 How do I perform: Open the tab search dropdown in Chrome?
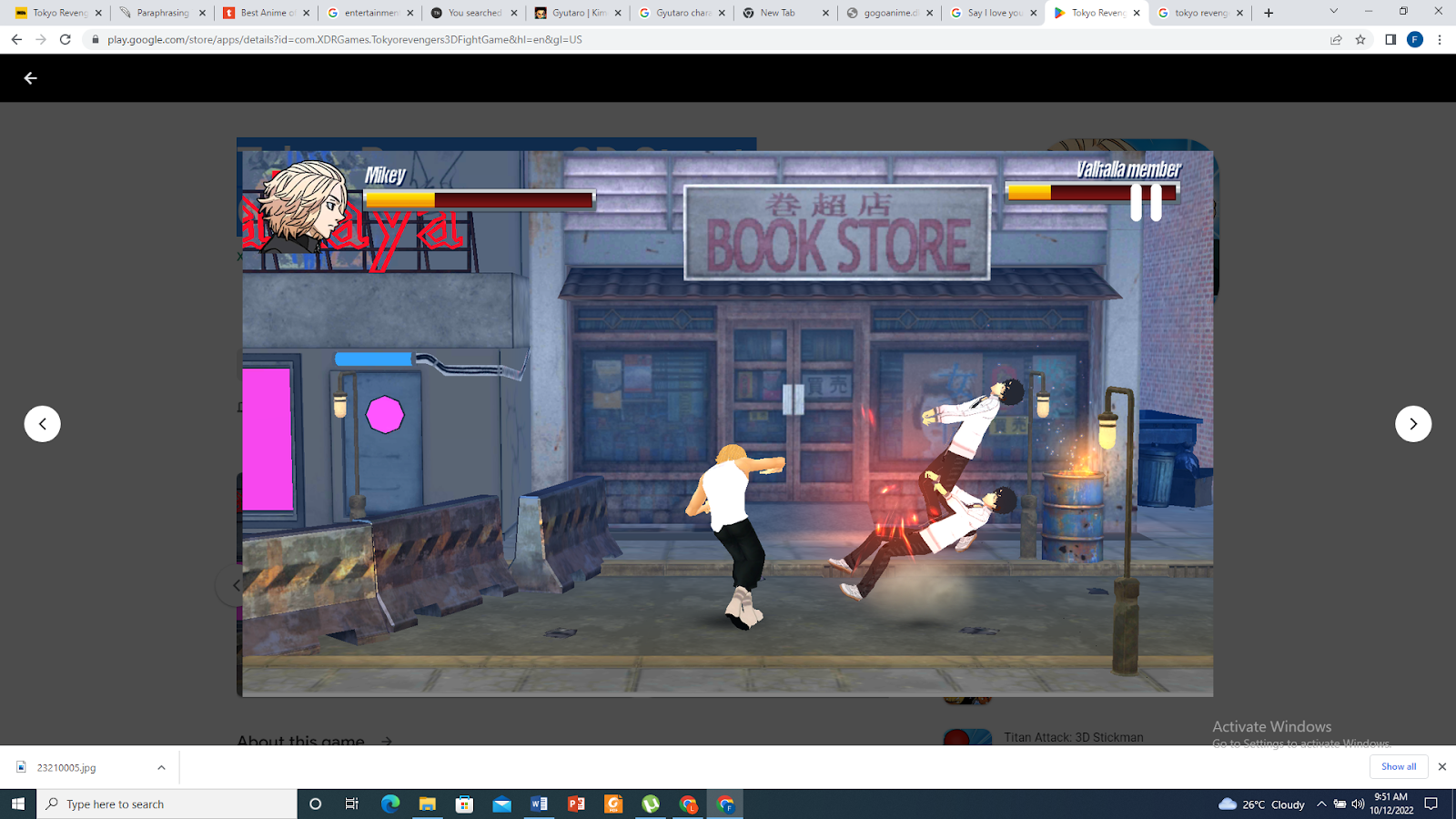point(1333,12)
